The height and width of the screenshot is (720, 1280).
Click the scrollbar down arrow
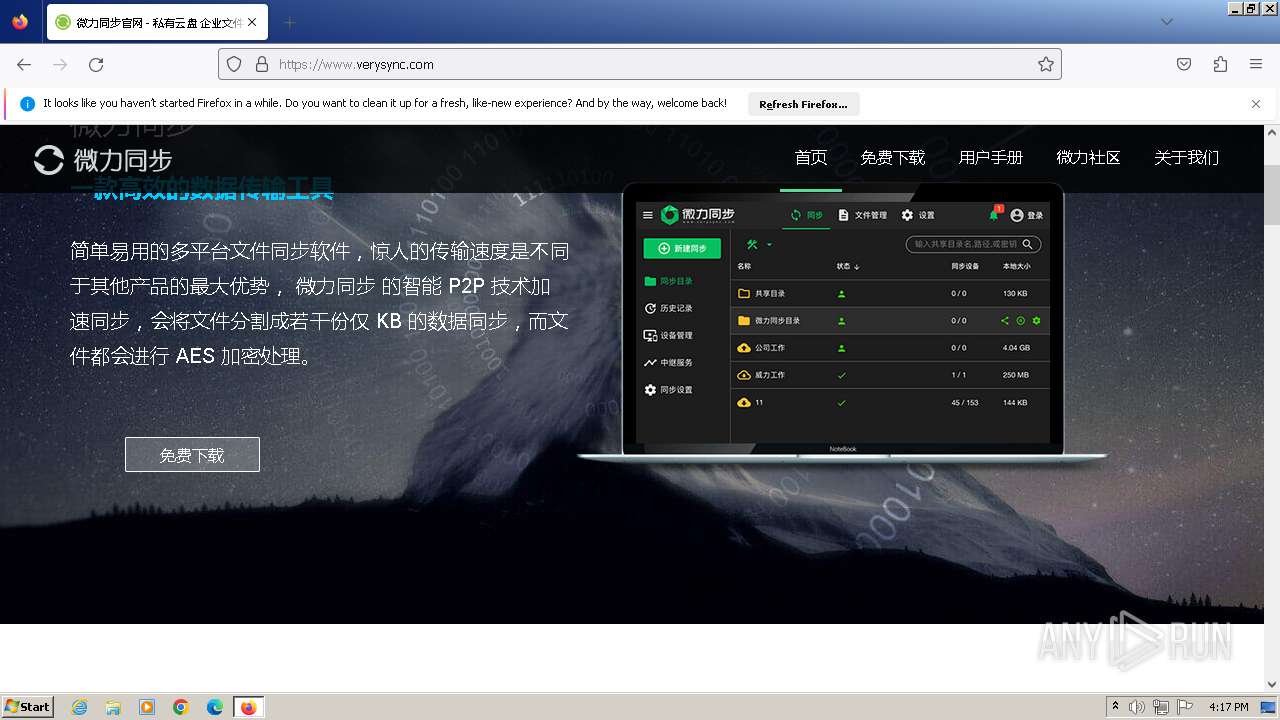pos(1272,685)
